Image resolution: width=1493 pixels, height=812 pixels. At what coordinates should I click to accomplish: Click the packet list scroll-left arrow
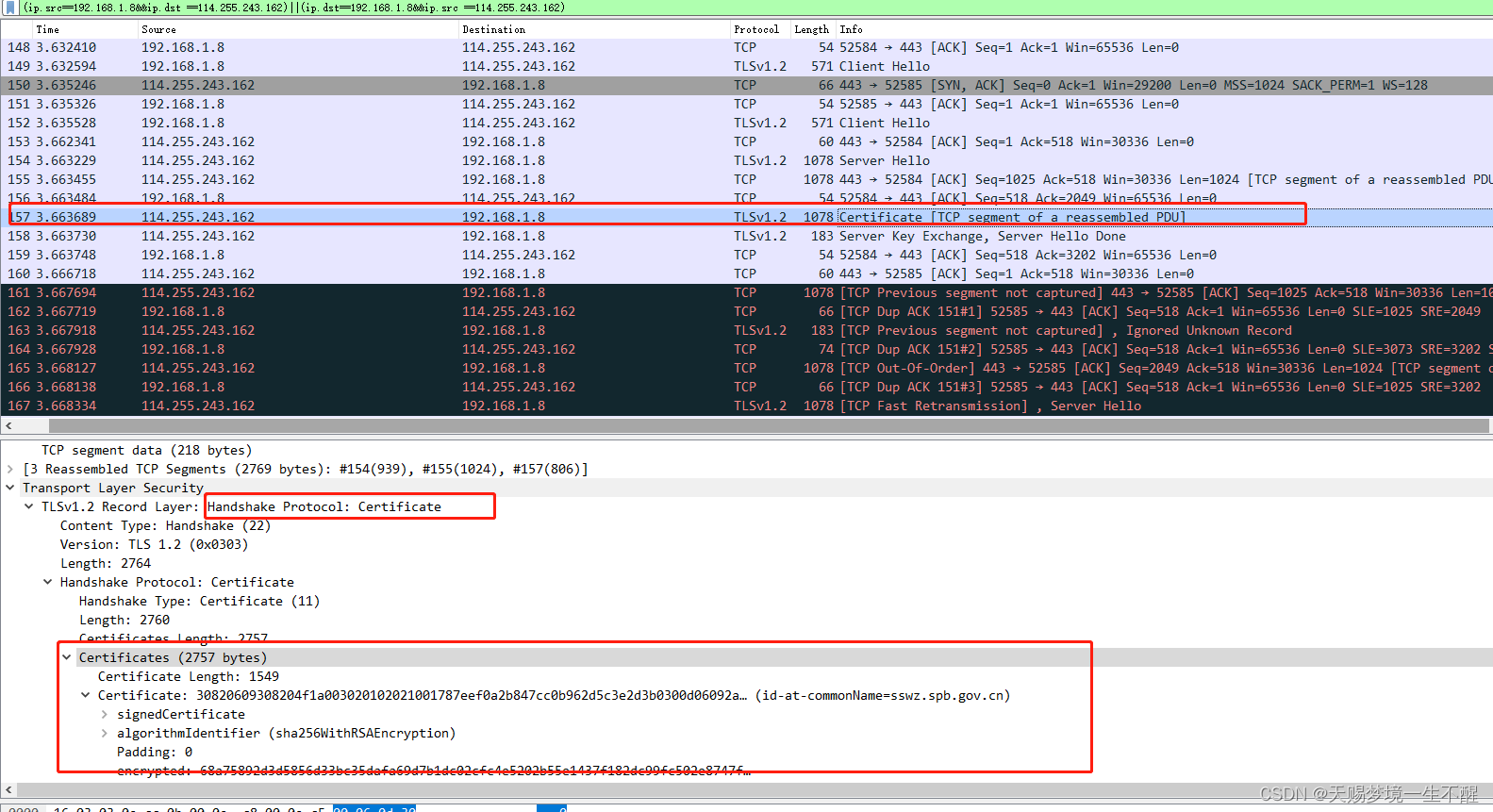(x=8, y=426)
